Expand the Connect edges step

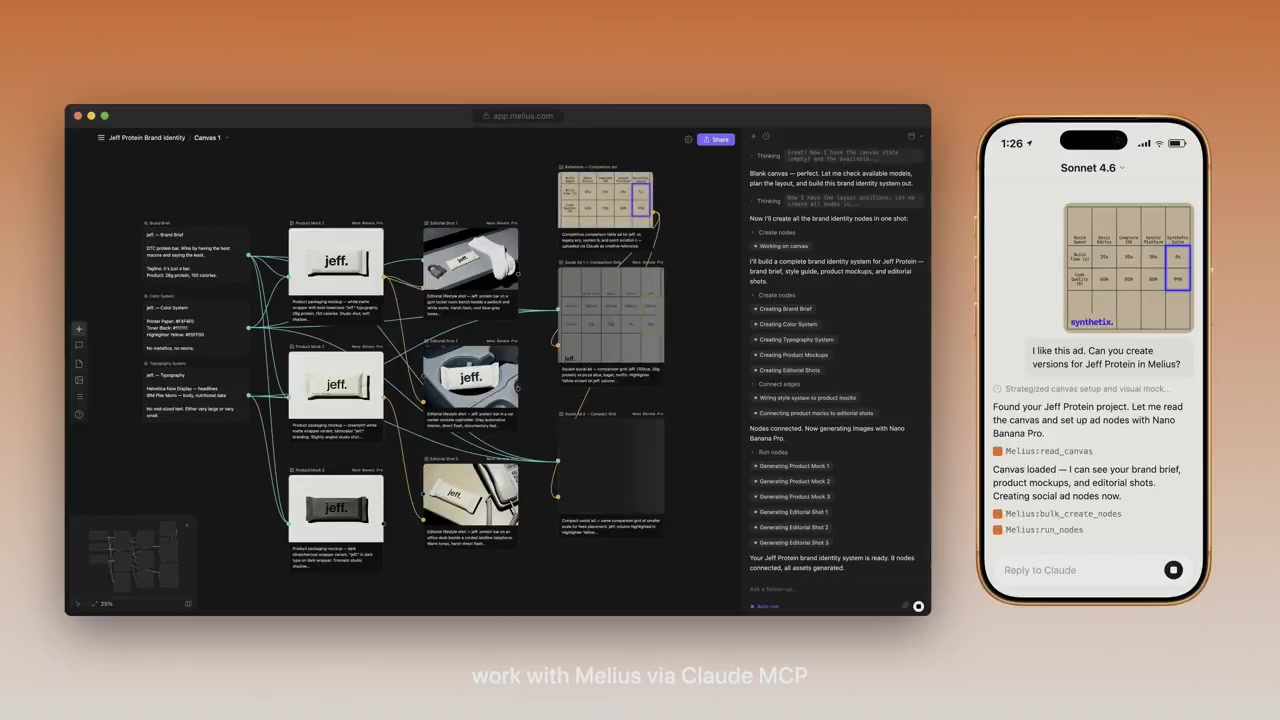tap(775, 384)
